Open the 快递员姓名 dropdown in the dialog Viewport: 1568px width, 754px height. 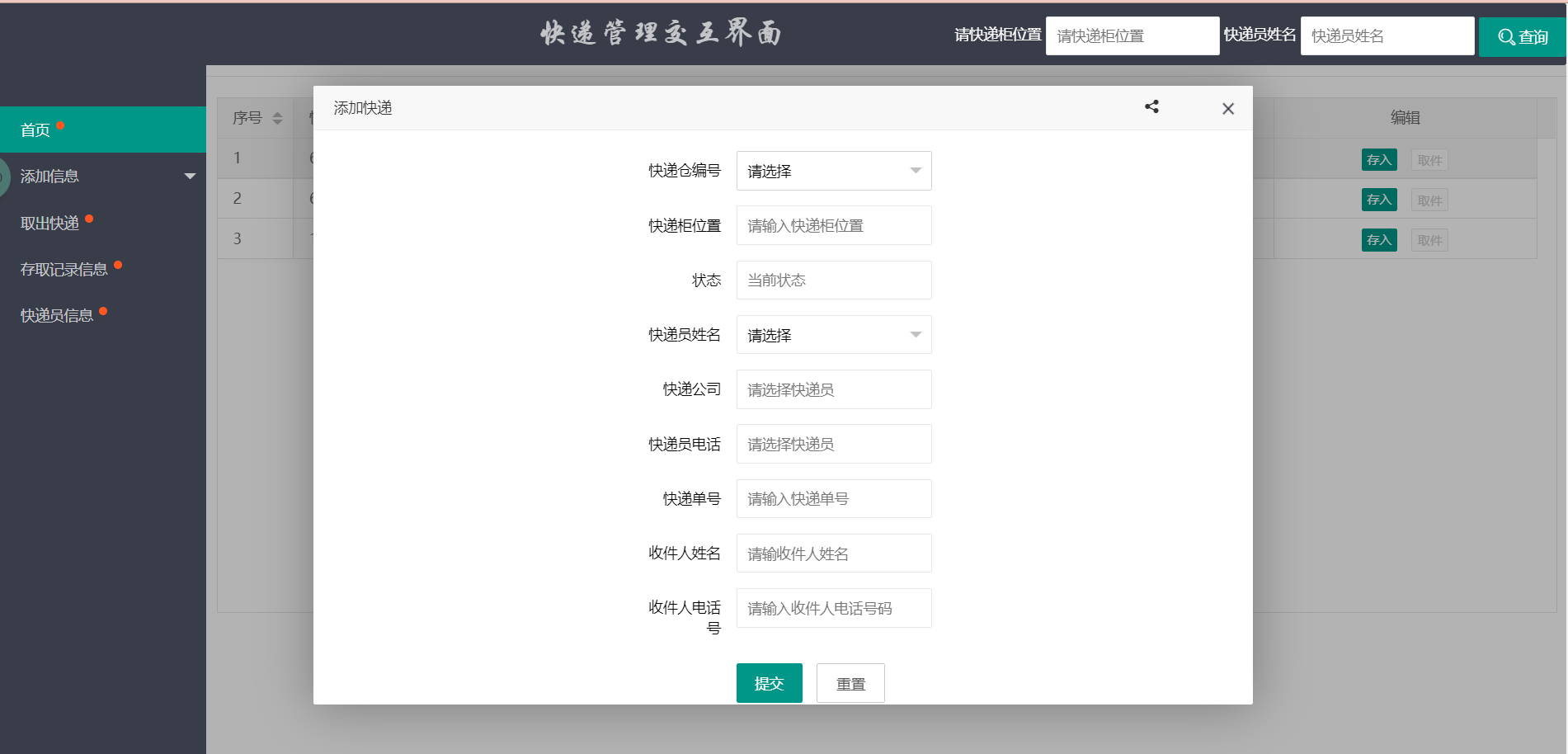(833, 335)
